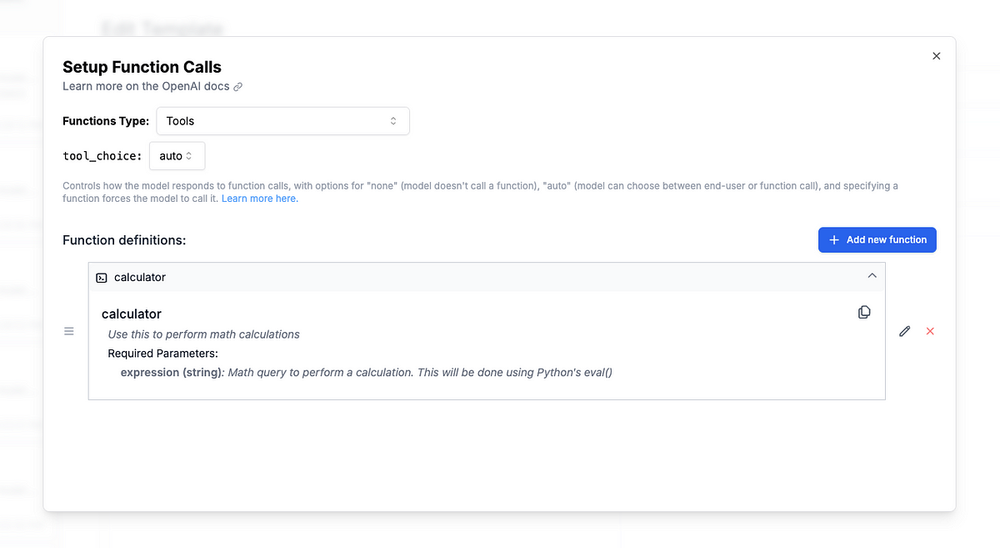Grab the drag handle beside calculator
This screenshot has height=548, width=1000.
pyautogui.click(x=69, y=331)
